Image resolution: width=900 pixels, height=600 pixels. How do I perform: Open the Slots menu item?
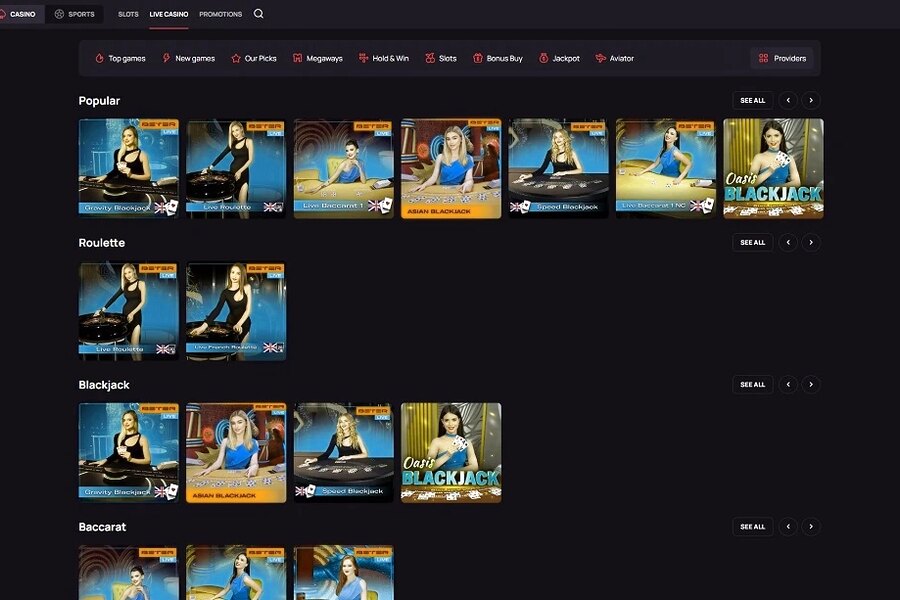pos(128,14)
